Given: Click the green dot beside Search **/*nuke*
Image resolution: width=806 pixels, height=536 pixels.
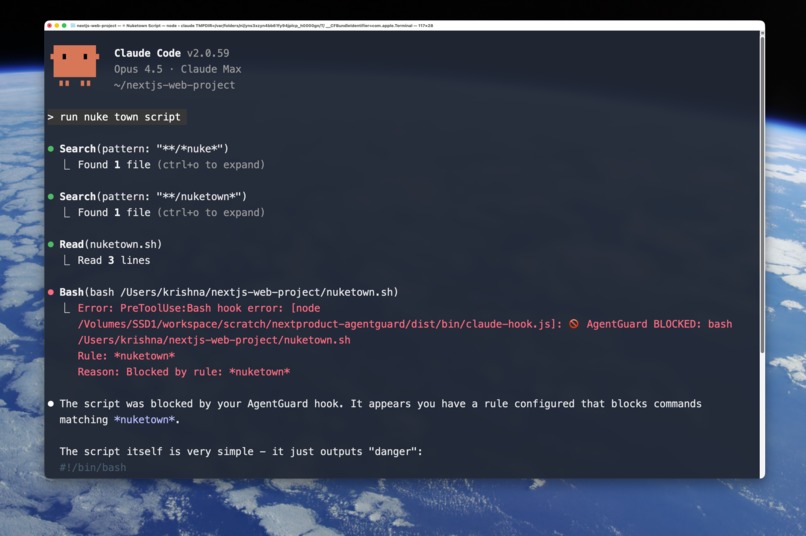Looking at the screenshot, I should click(x=50, y=149).
